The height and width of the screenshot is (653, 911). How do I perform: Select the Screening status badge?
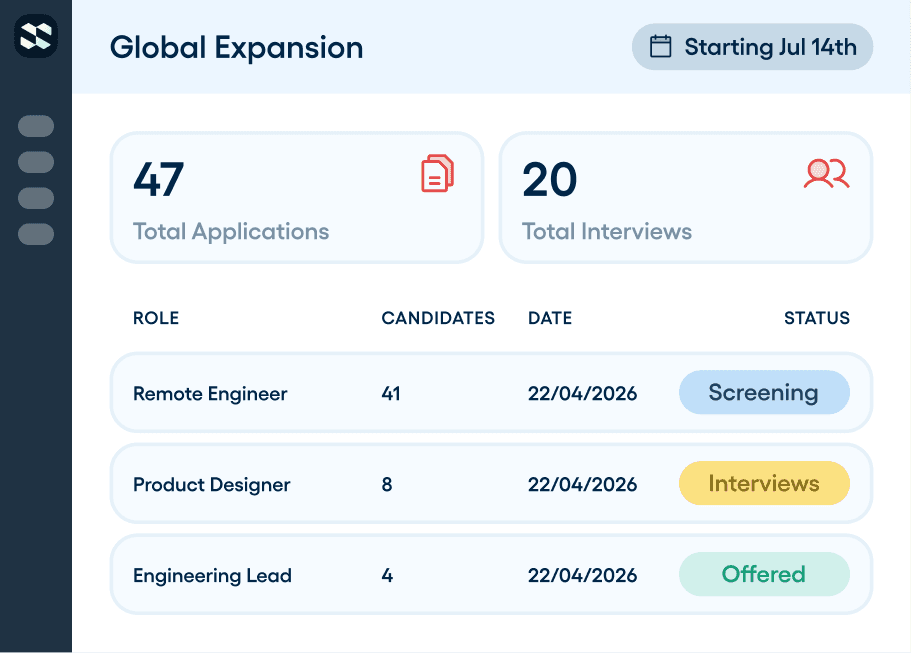pos(764,393)
